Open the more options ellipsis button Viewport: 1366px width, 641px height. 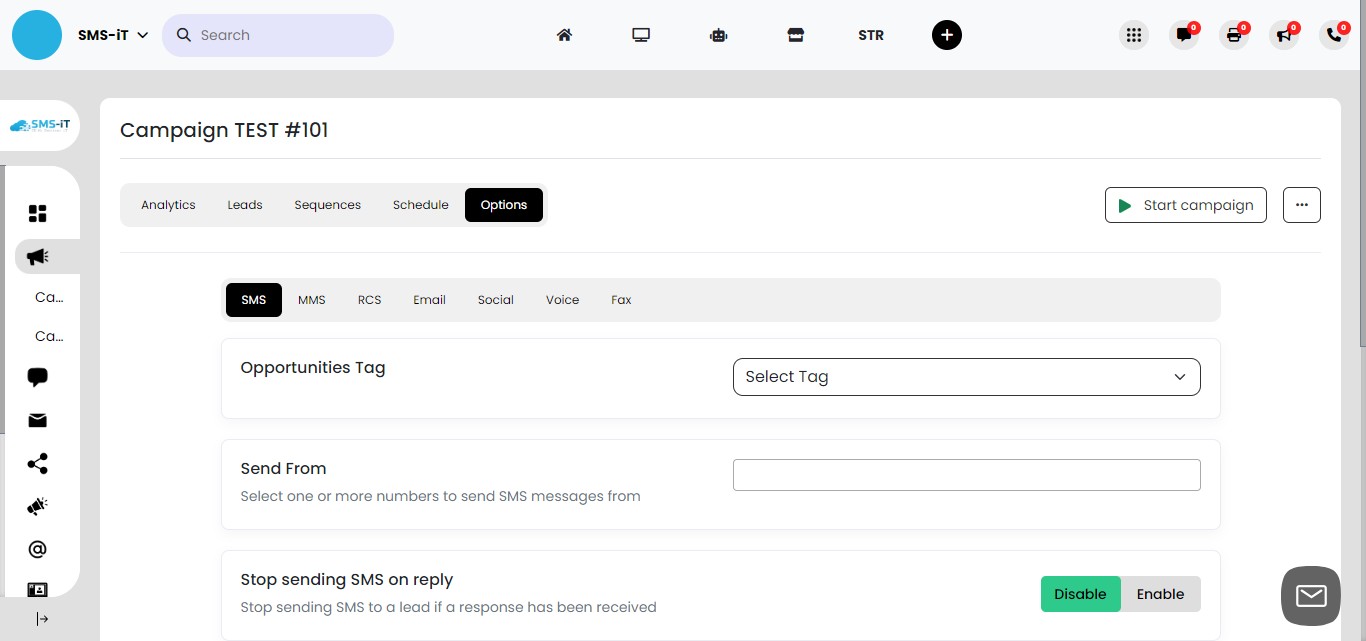point(1301,204)
